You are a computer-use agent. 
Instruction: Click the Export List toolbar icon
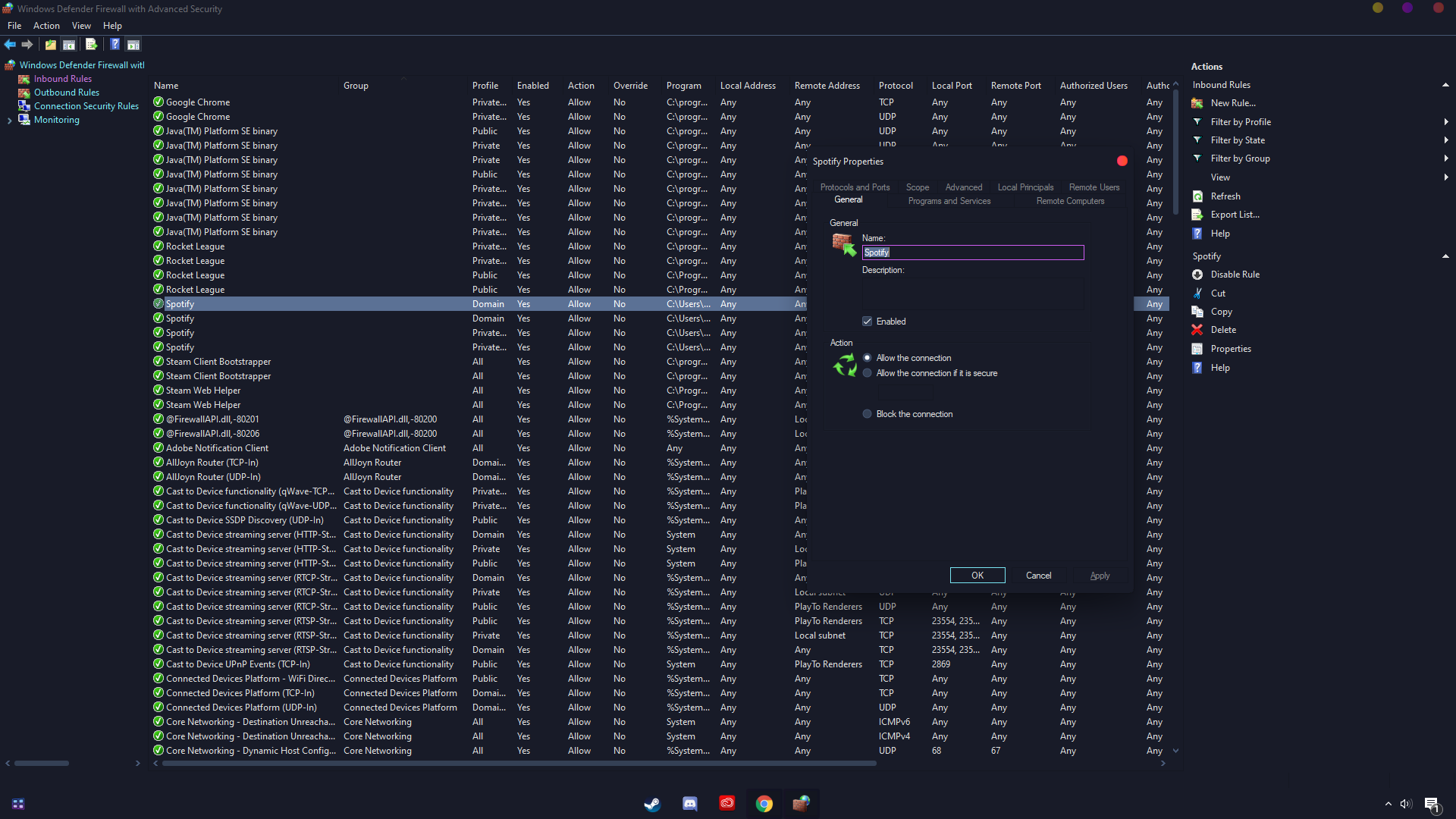click(x=92, y=45)
